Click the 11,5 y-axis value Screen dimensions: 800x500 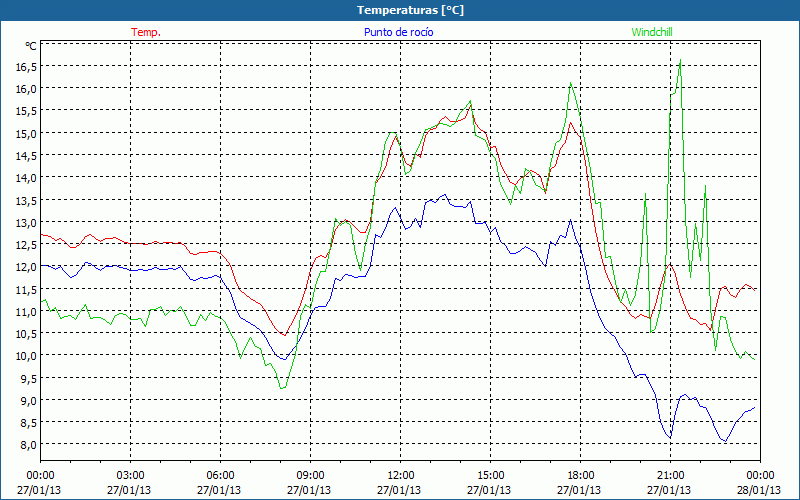27,289
